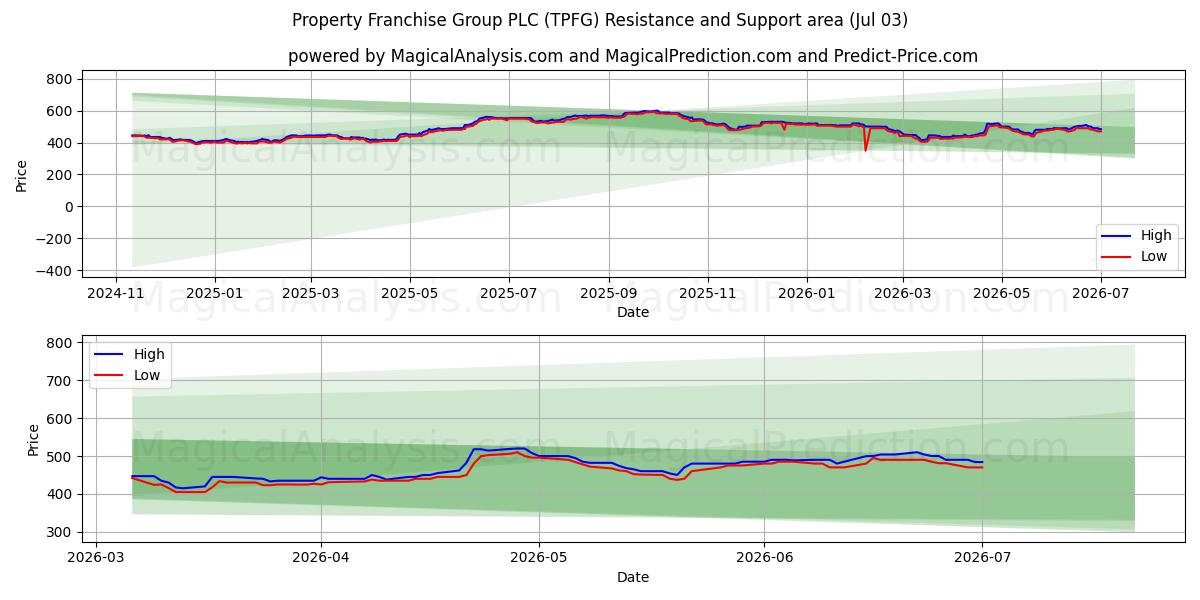
Task: Click the top chart x-axis label '2026-07'
Action: click(1100, 293)
